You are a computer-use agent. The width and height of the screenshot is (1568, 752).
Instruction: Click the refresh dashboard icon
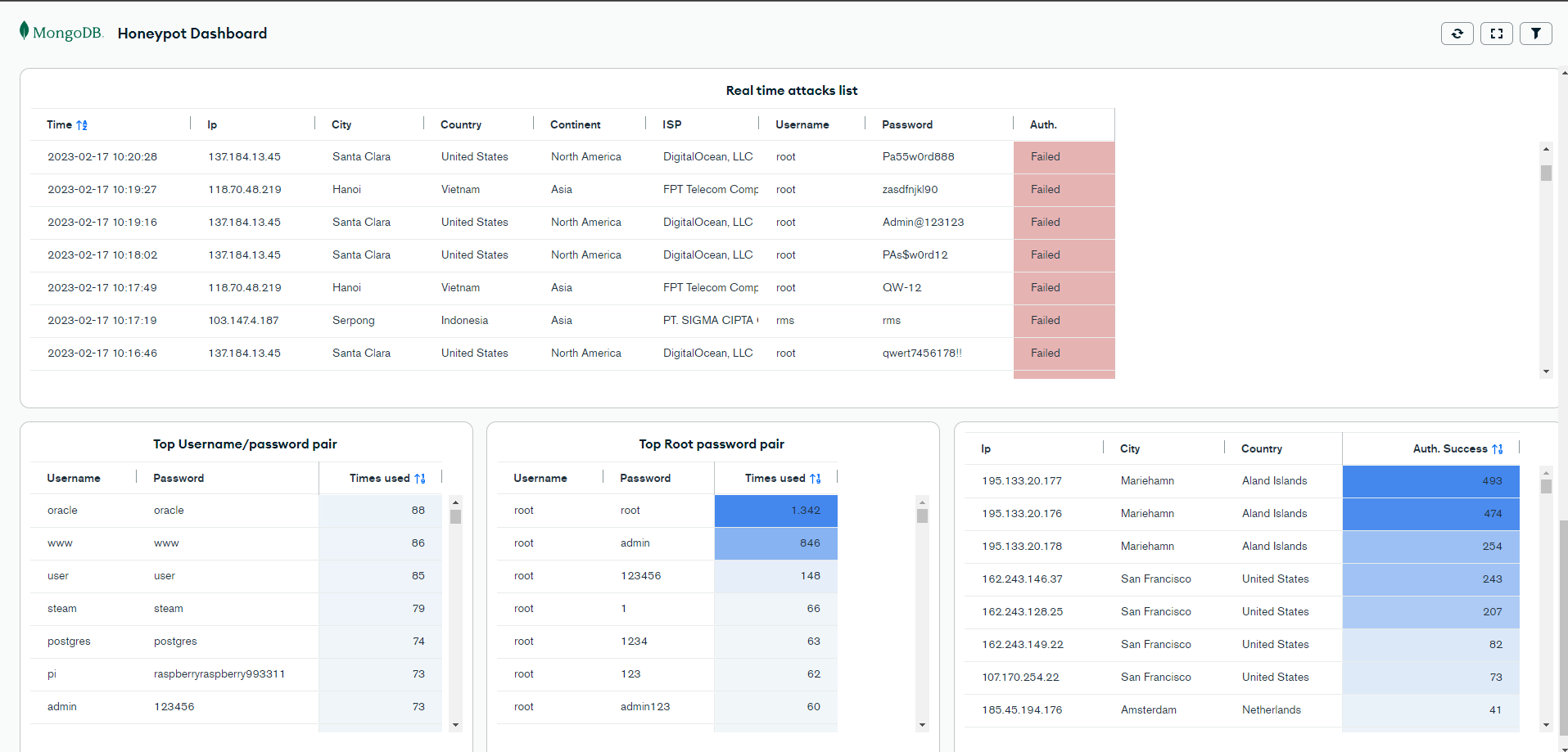1457,34
